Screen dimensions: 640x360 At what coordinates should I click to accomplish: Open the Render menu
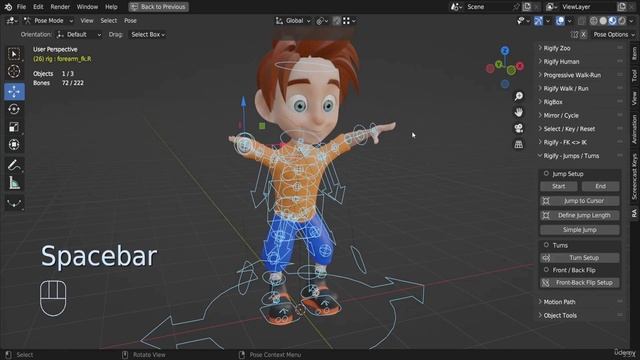coord(60,7)
